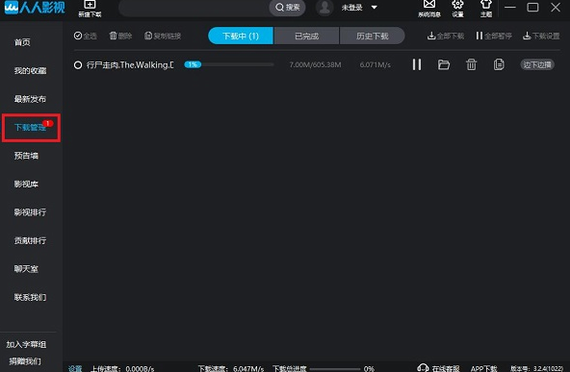The height and width of the screenshot is (372, 570).
Task: Click the search input field at top
Action: pos(194,8)
